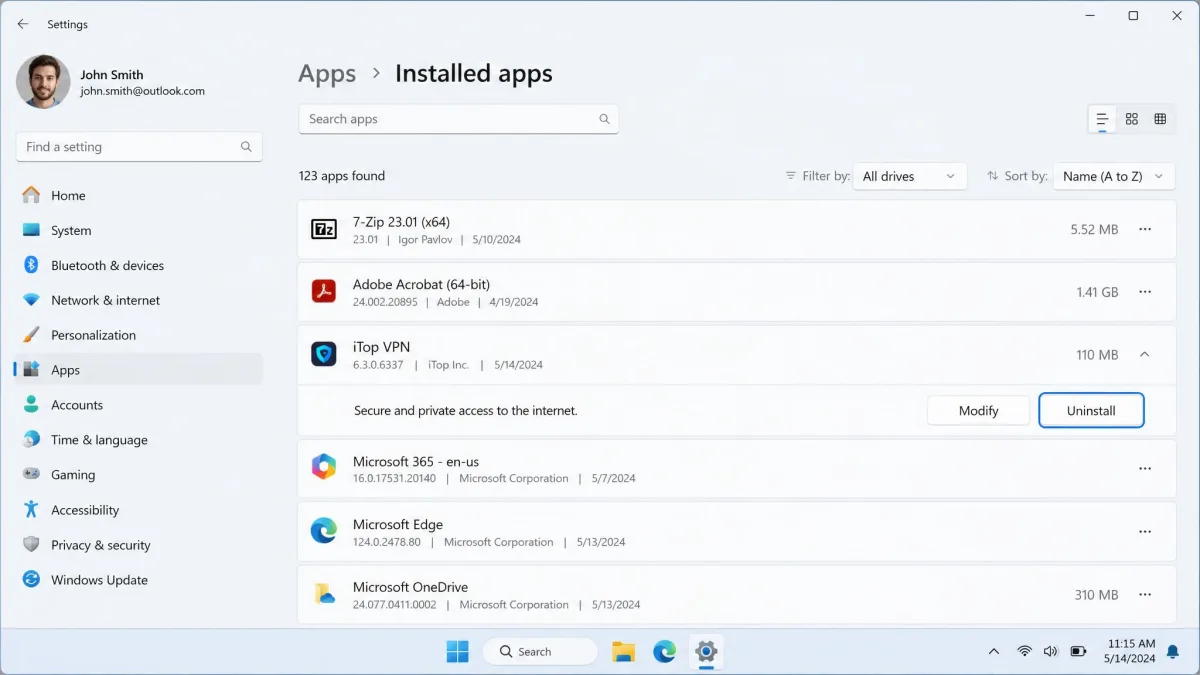Screen dimensions: 1200x675
Task: Open the notification bell
Action: [1173, 651]
